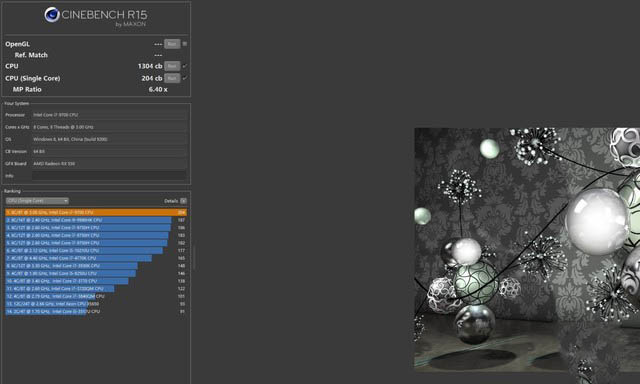
Task: Run the OpenGL benchmark test
Action: [172, 44]
